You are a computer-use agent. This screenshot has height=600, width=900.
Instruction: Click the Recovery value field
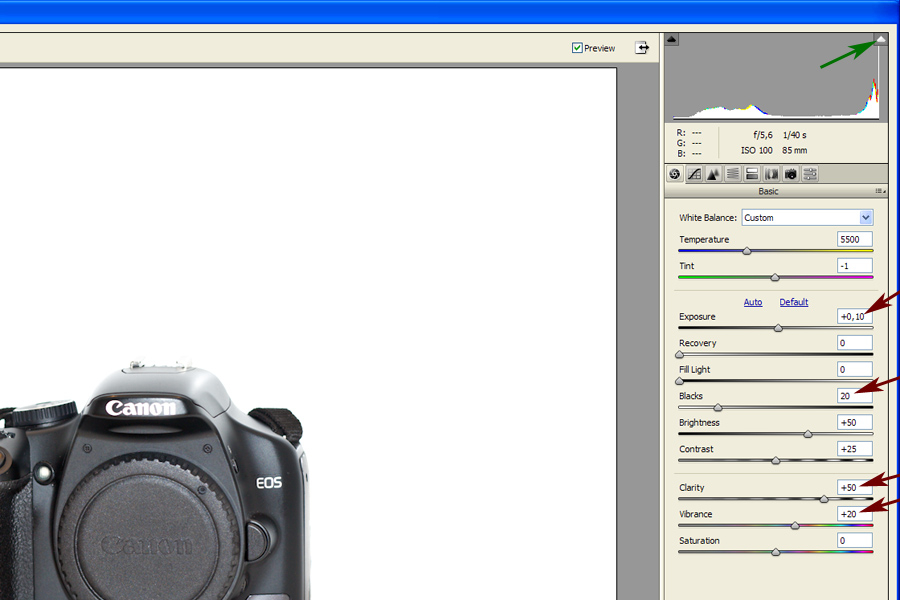[x=855, y=343]
